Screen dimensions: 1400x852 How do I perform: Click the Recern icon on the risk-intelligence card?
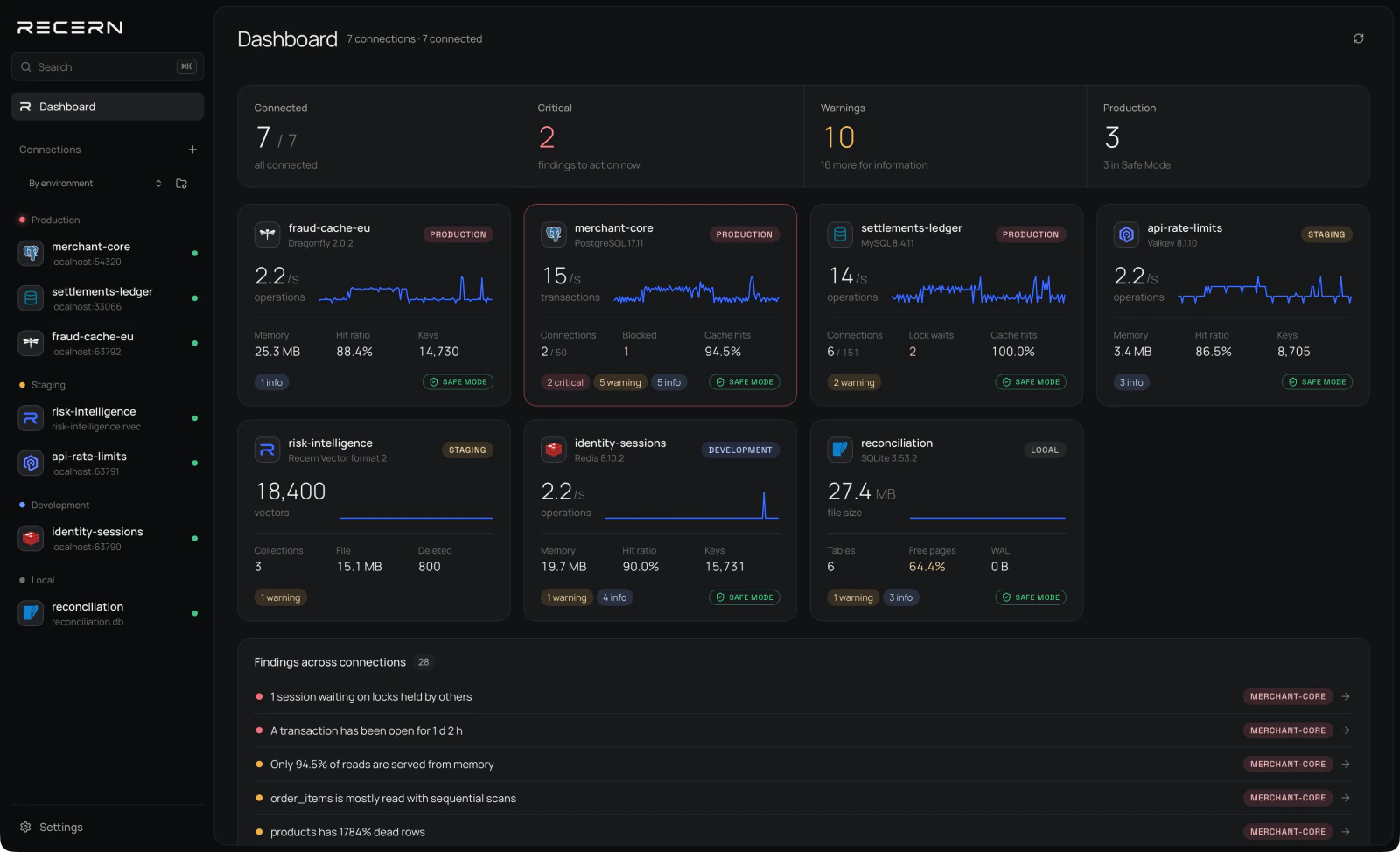[267, 450]
